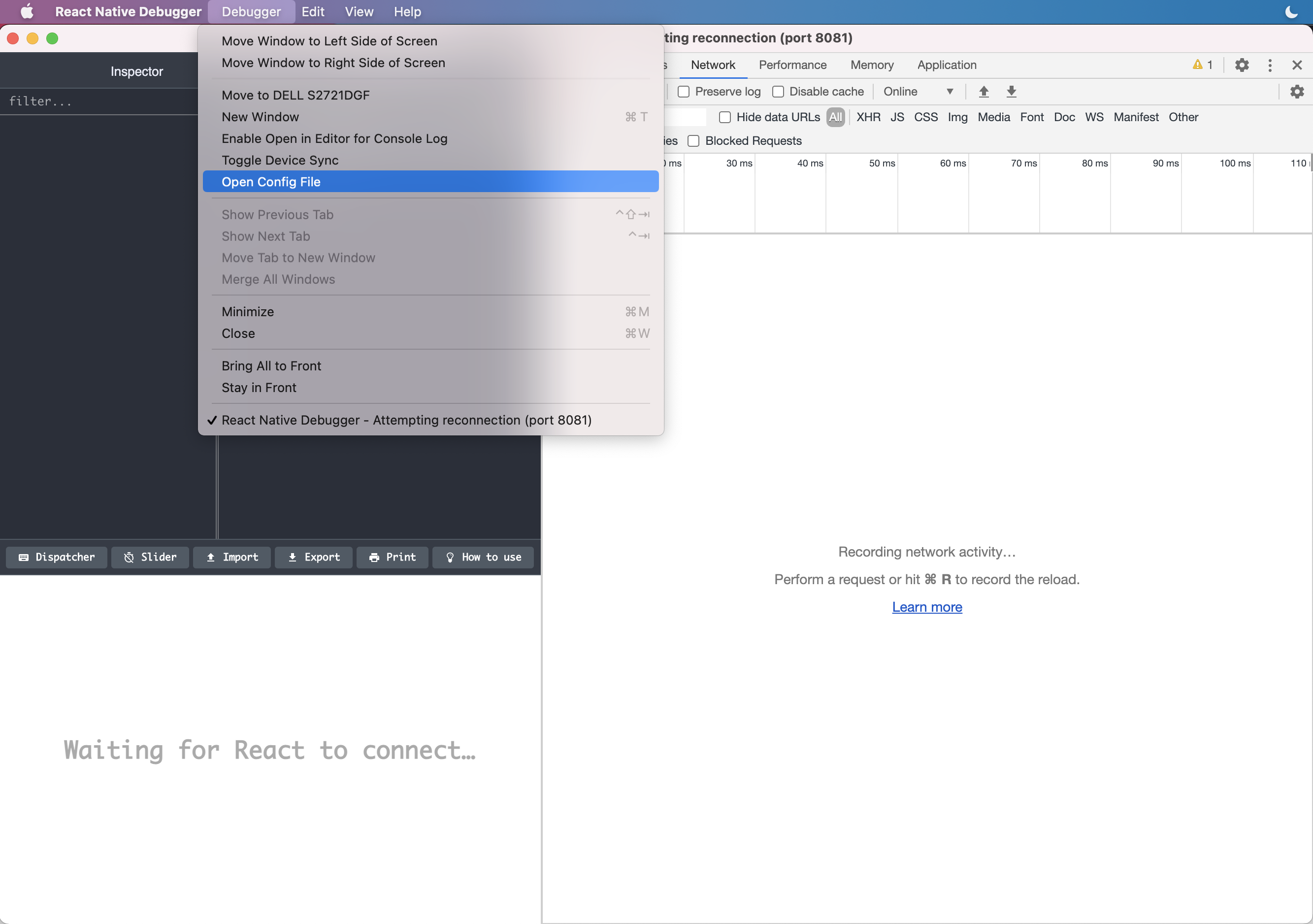
Task: Filter requests by Media
Action: click(x=993, y=117)
